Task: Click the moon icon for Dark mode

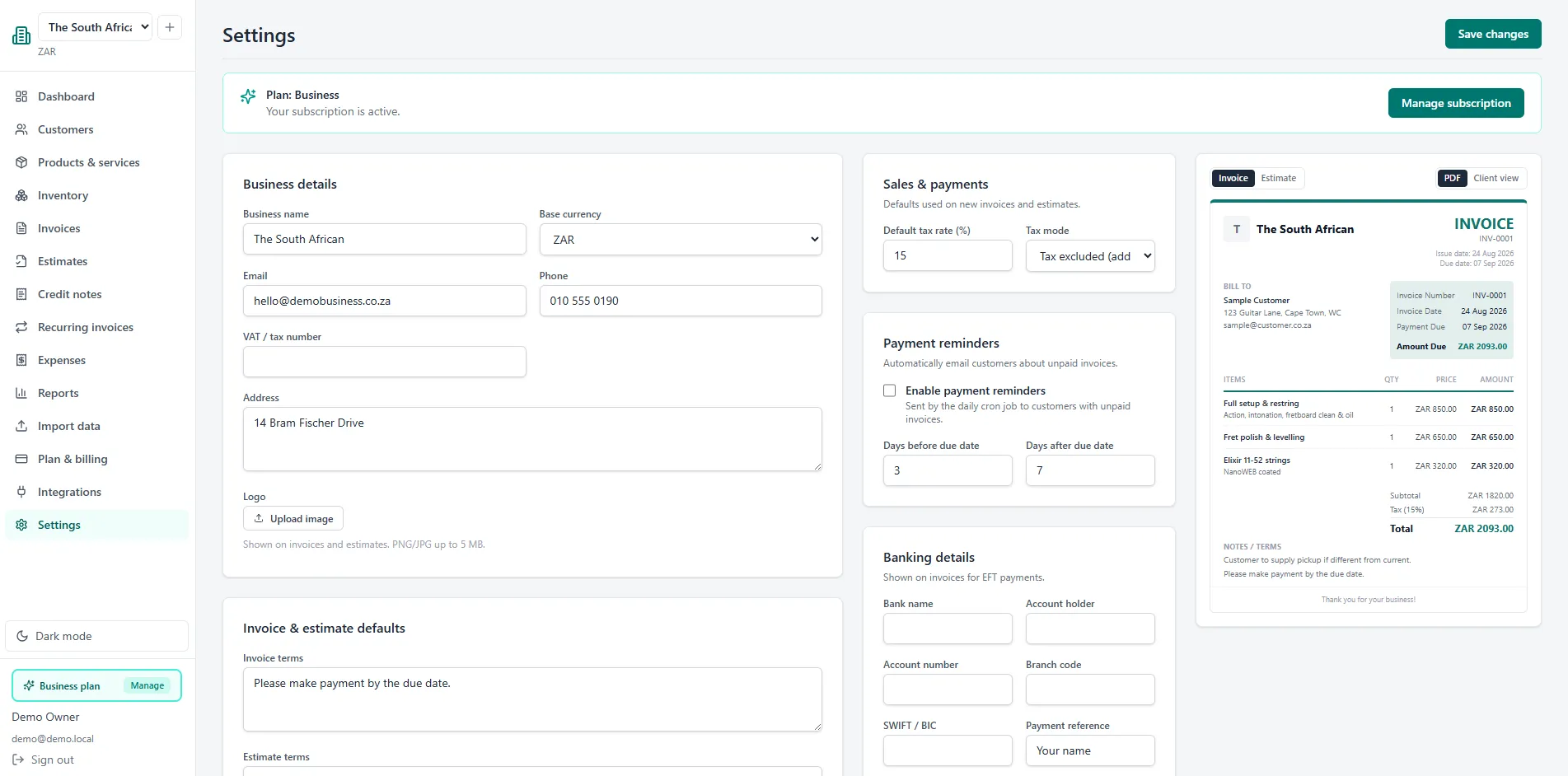Action: pos(22,636)
